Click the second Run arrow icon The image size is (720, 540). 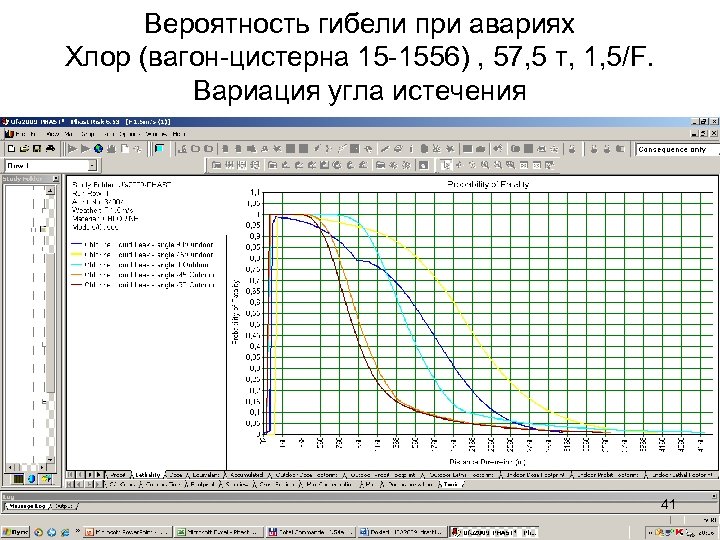[85, 148]
